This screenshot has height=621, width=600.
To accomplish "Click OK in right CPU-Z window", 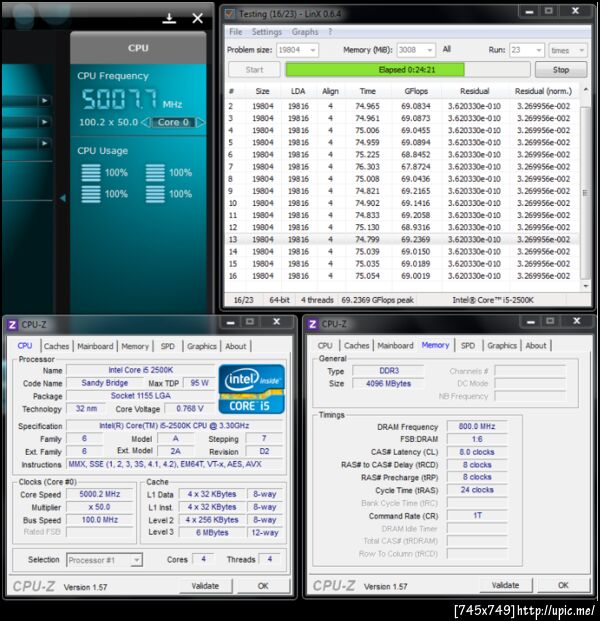I will pos(563,585).
